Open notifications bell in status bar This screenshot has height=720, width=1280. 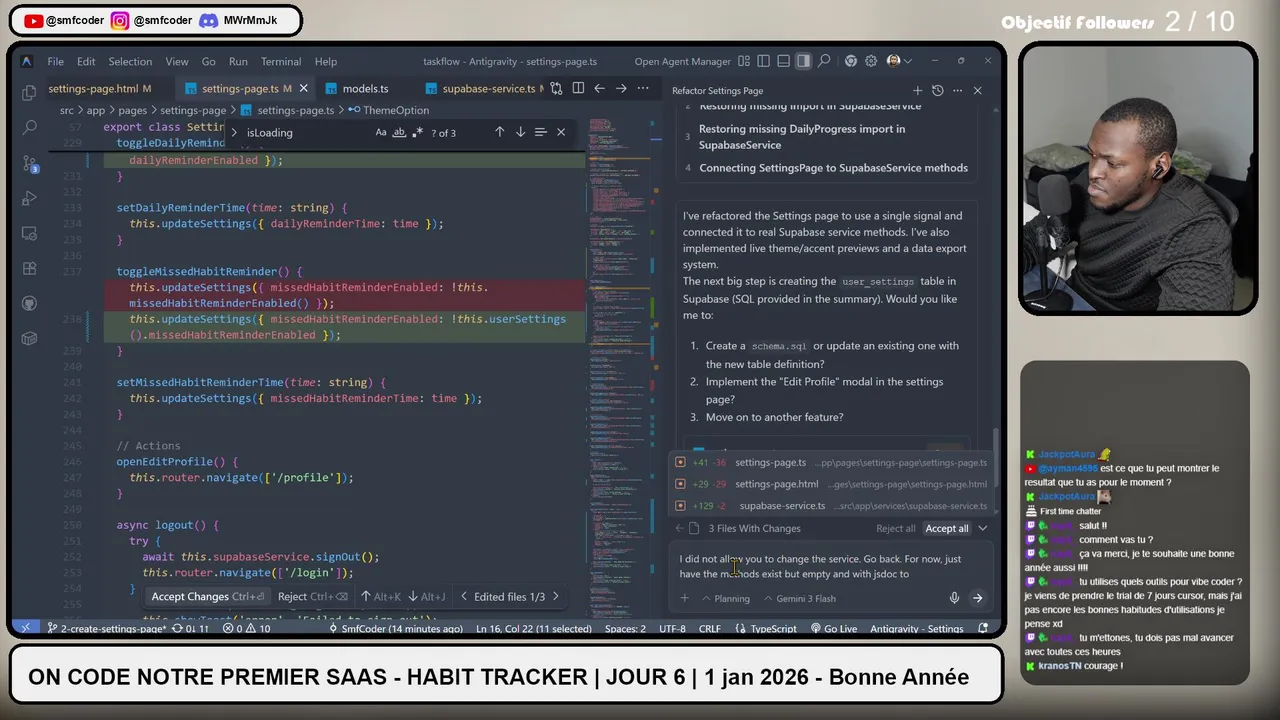click(x=983, y=628)
